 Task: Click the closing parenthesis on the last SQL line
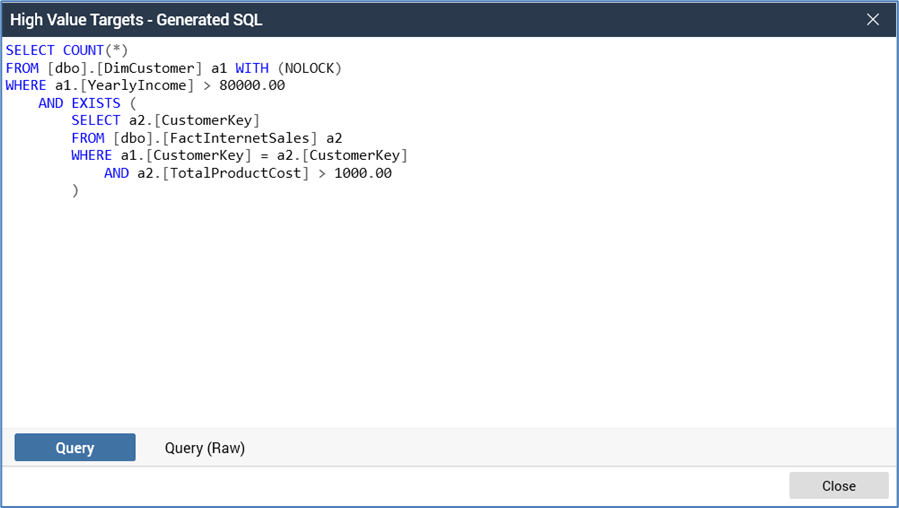tap(75, 190)
